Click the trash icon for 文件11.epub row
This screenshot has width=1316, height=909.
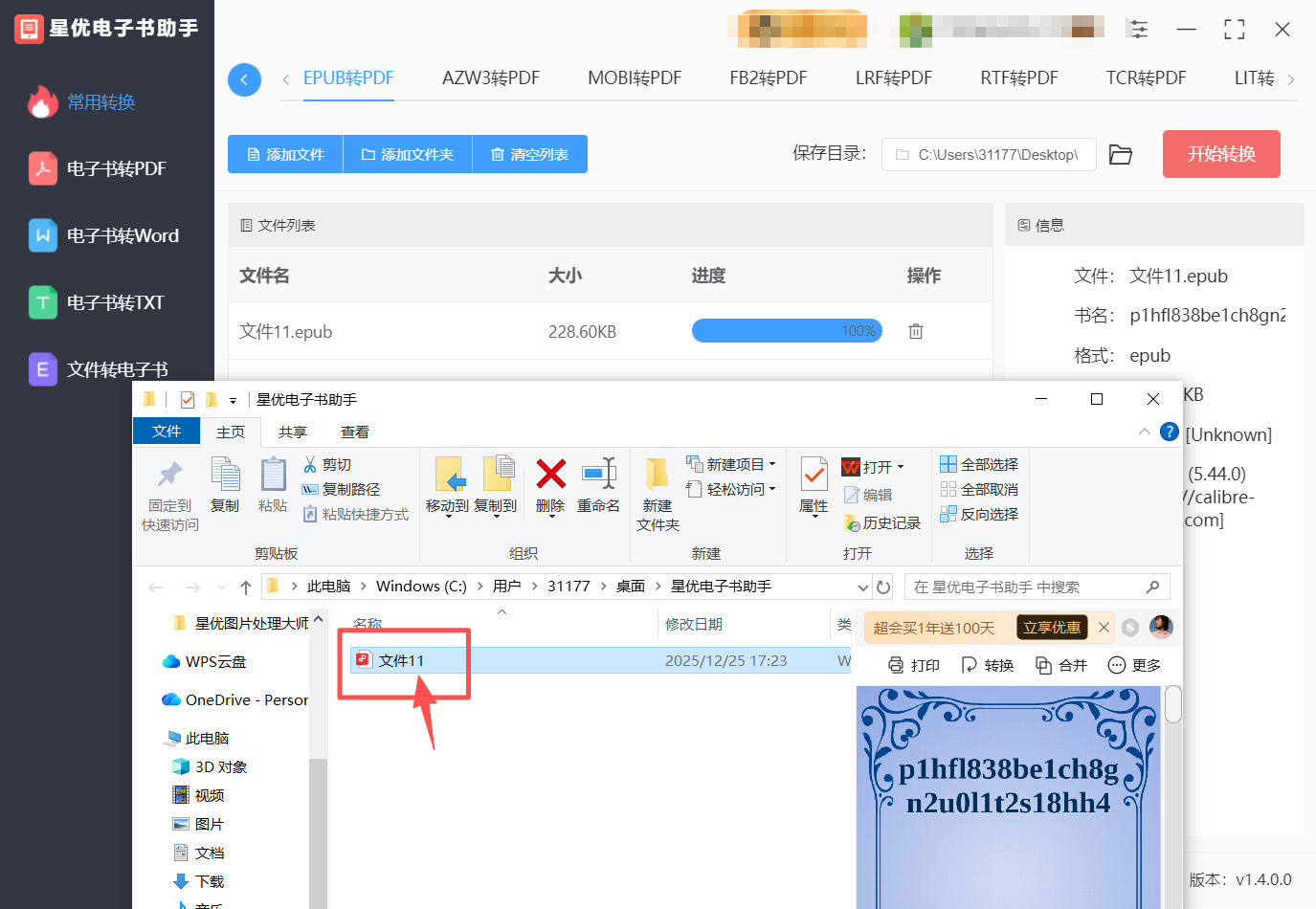[x=915, y=330]
